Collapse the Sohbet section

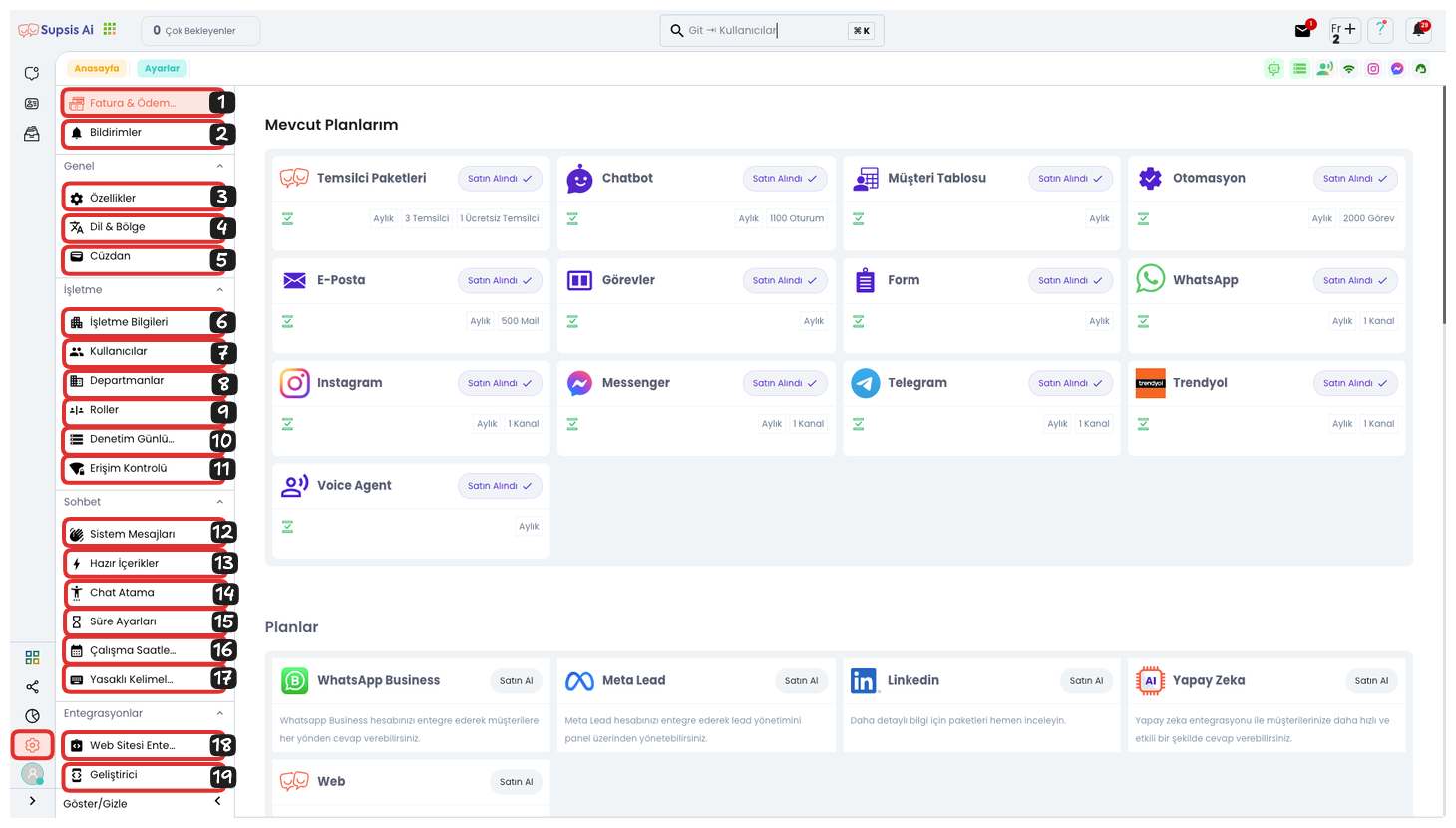[x=220, y=502]
